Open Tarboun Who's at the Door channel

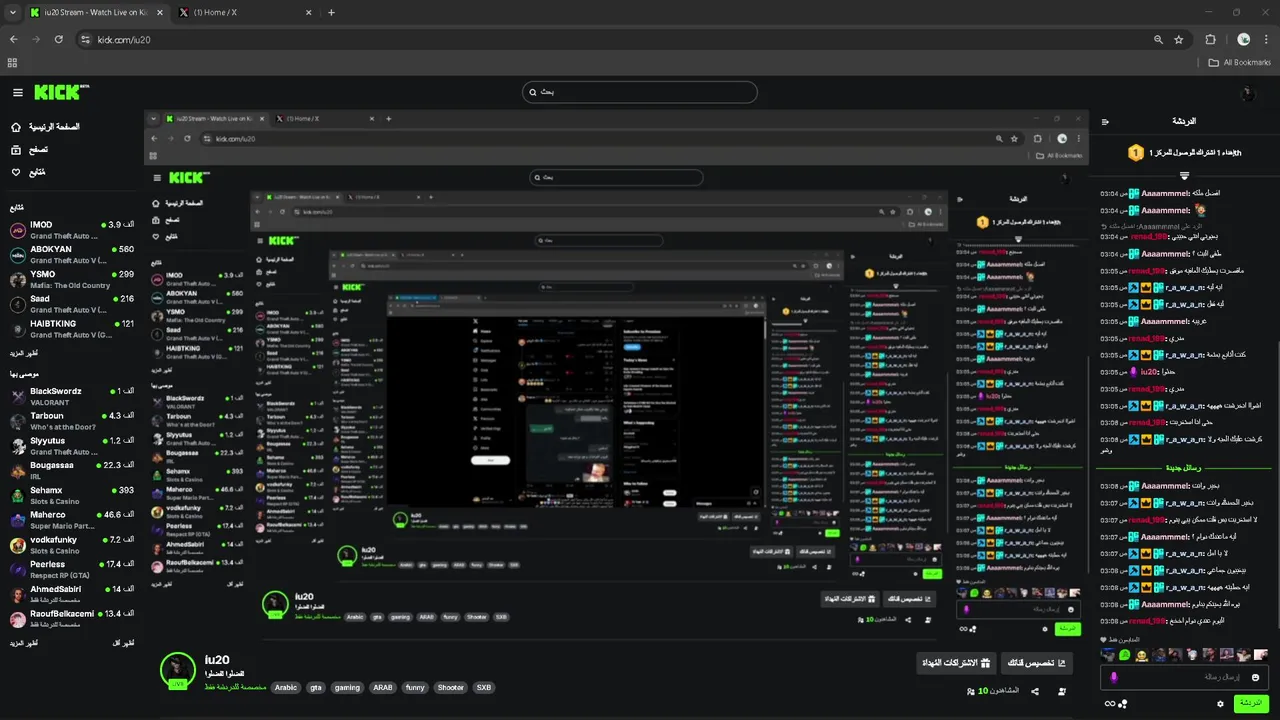(x=72, y=421)
